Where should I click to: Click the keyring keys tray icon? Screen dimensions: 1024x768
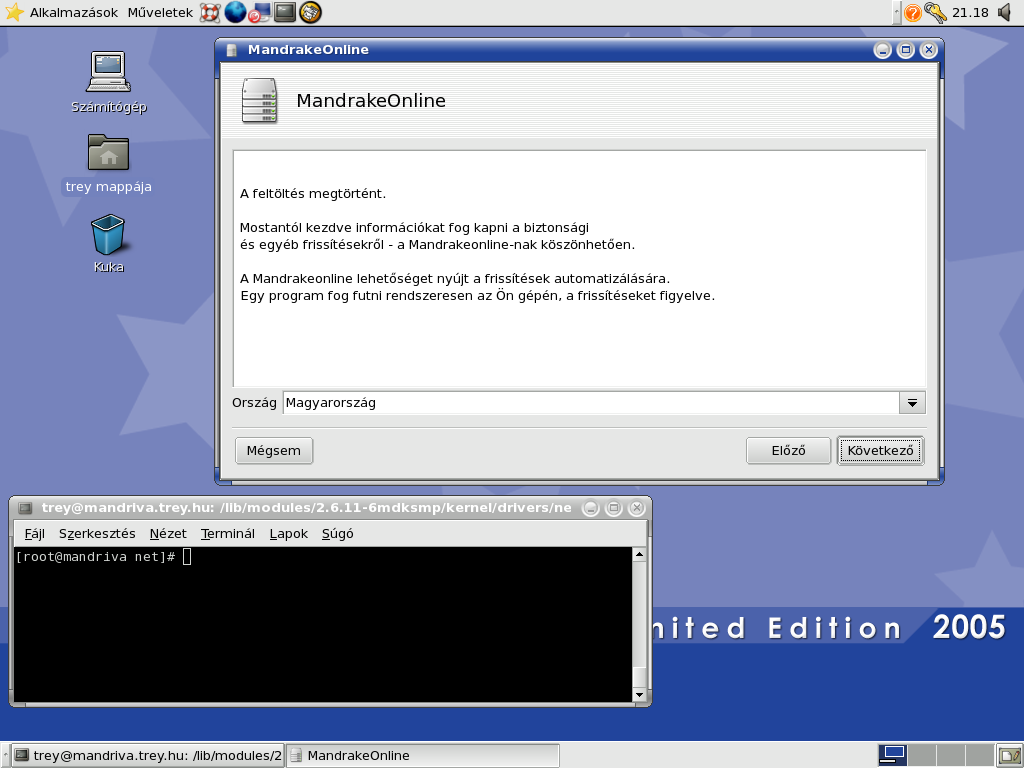pyautogui.click(x=935, y=12)
